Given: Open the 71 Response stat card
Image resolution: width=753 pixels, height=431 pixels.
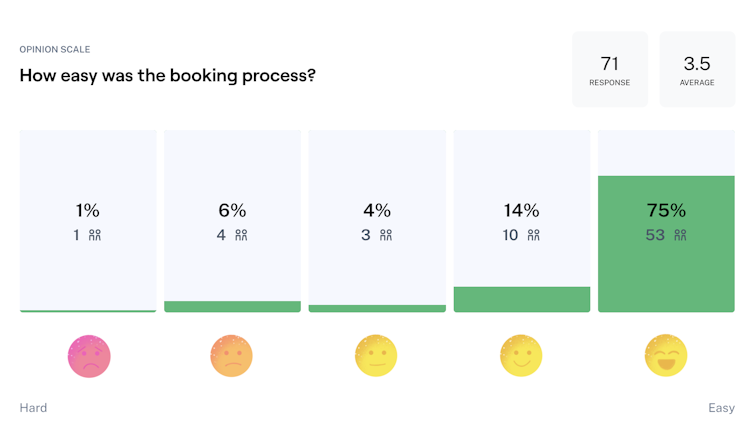Looking at the screenshot, I should pyautogui.click(x=610, y=69).
